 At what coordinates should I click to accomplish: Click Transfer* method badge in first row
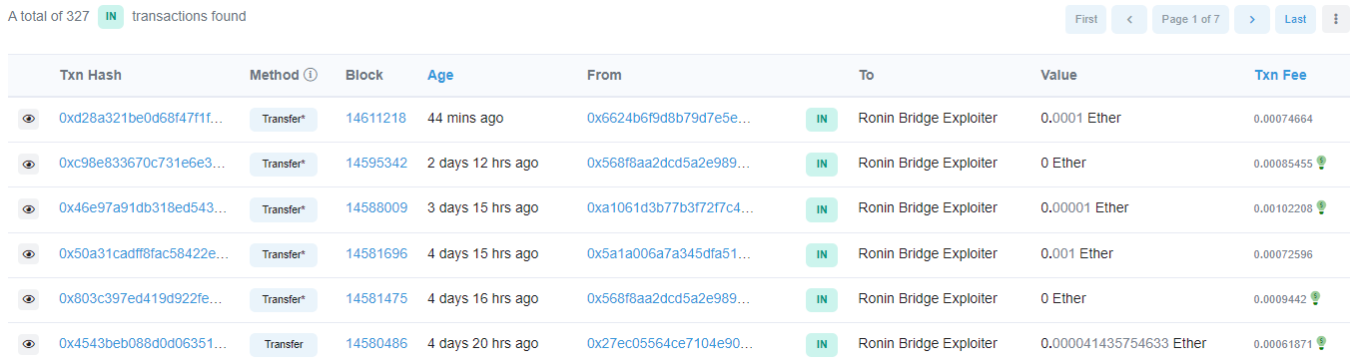283,119
